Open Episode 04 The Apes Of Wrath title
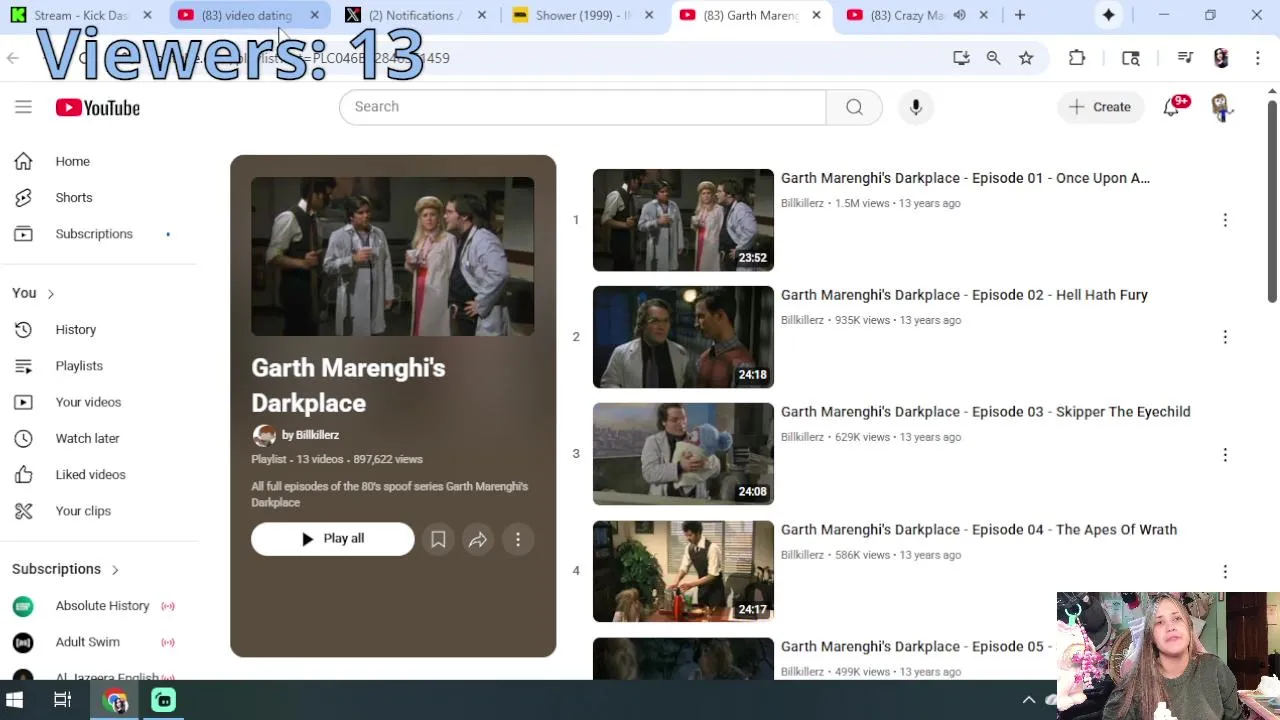1280x720 pixels. 979,530
